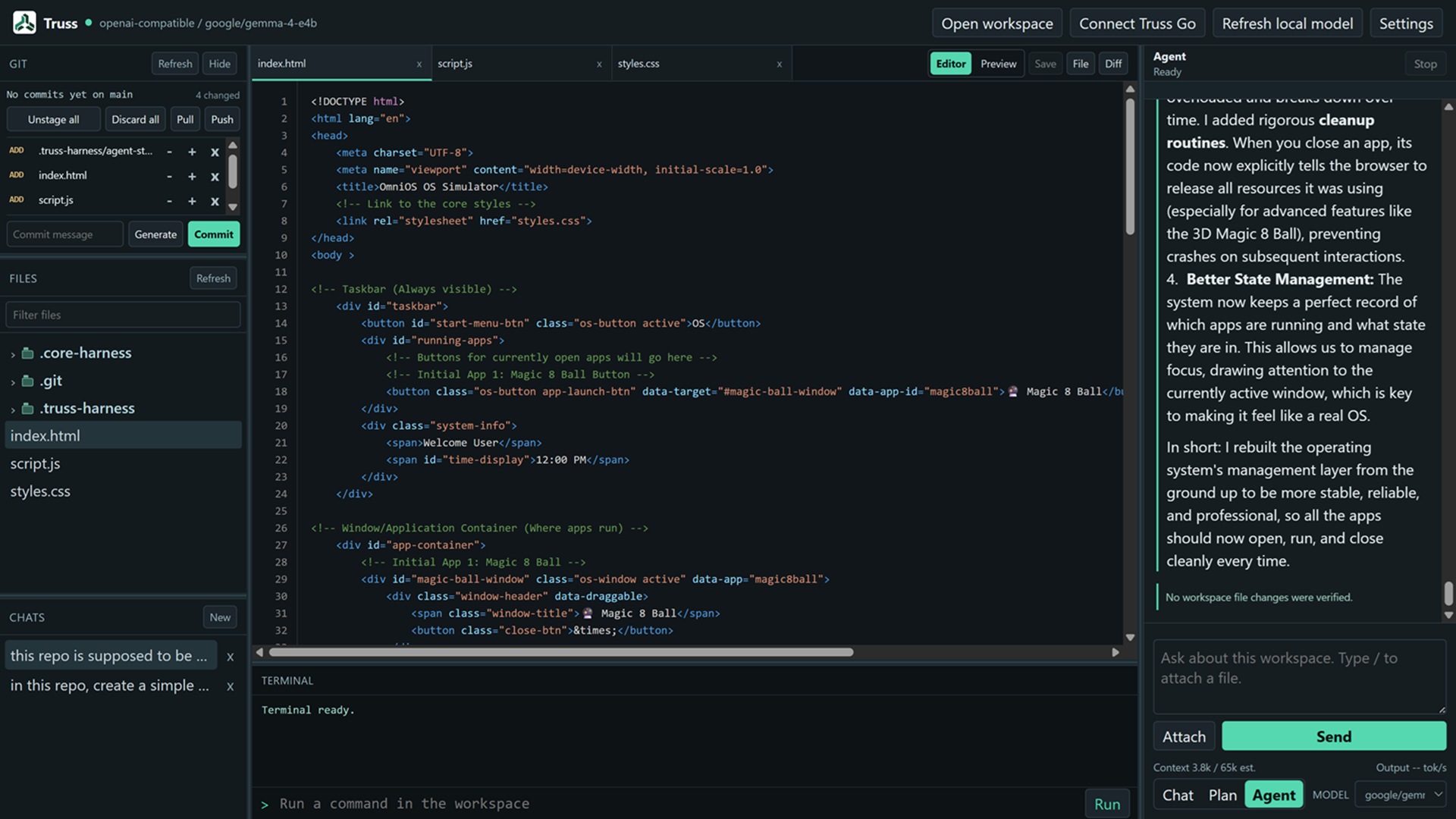Focus the Filter files field
The width and height of the screenshot is (1456, 819).
point(123,315)
